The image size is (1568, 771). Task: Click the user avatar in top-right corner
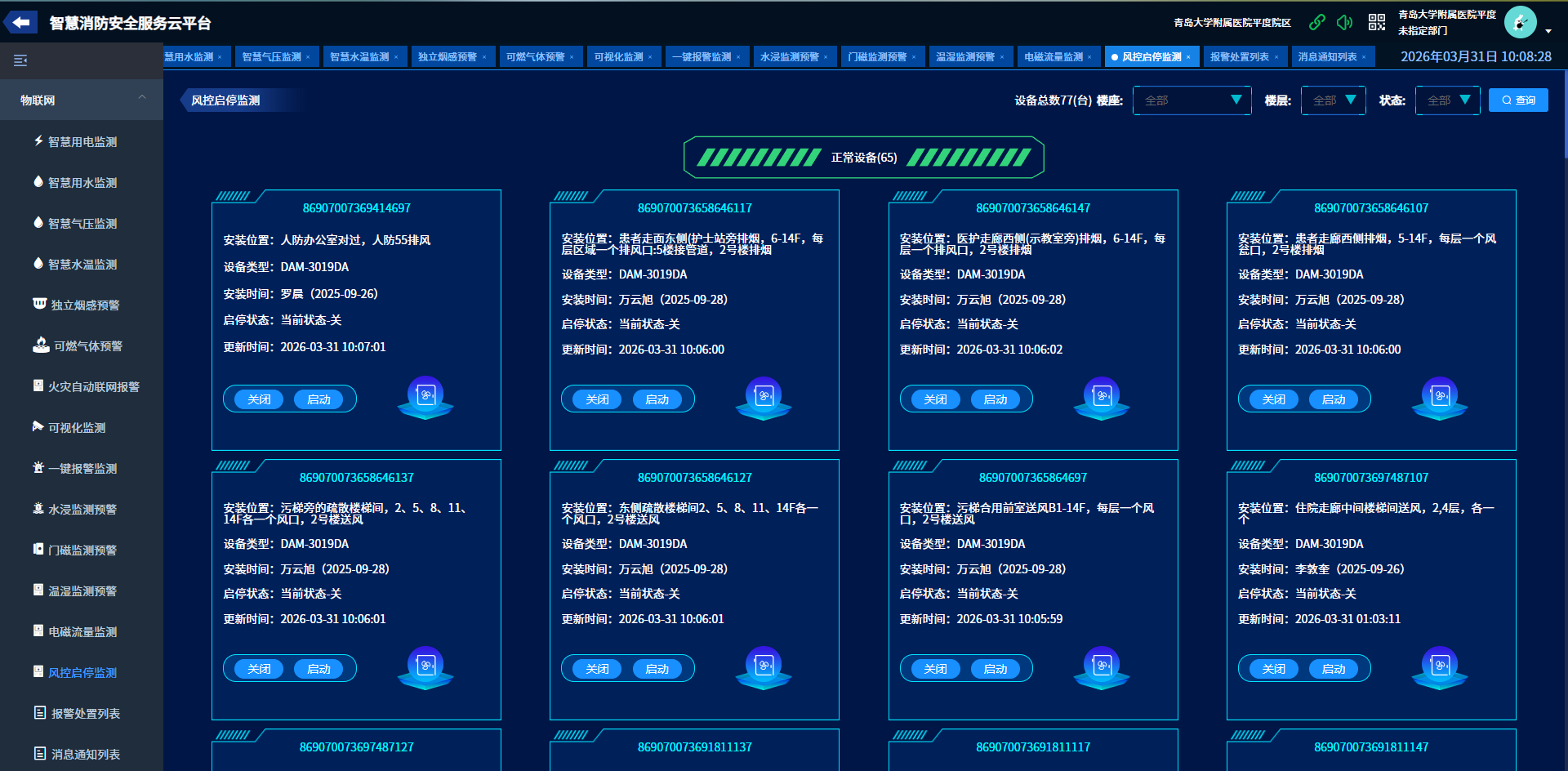1520,23
